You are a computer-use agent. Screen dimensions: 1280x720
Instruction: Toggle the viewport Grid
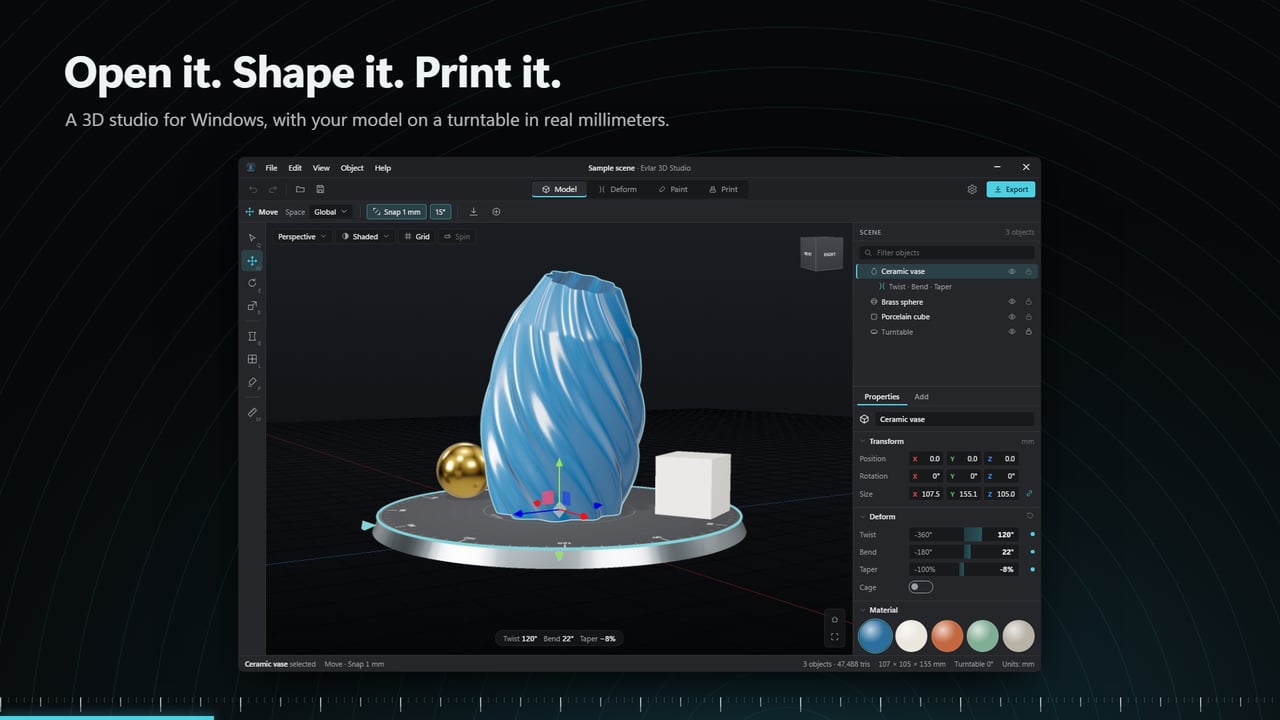(417, 237)
